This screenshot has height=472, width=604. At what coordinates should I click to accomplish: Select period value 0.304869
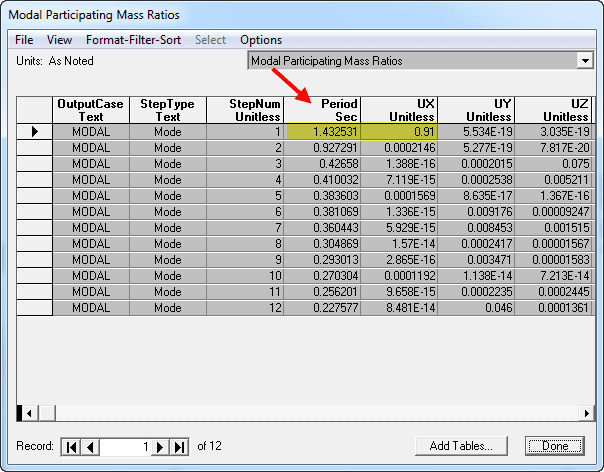(x=322, y=244)
